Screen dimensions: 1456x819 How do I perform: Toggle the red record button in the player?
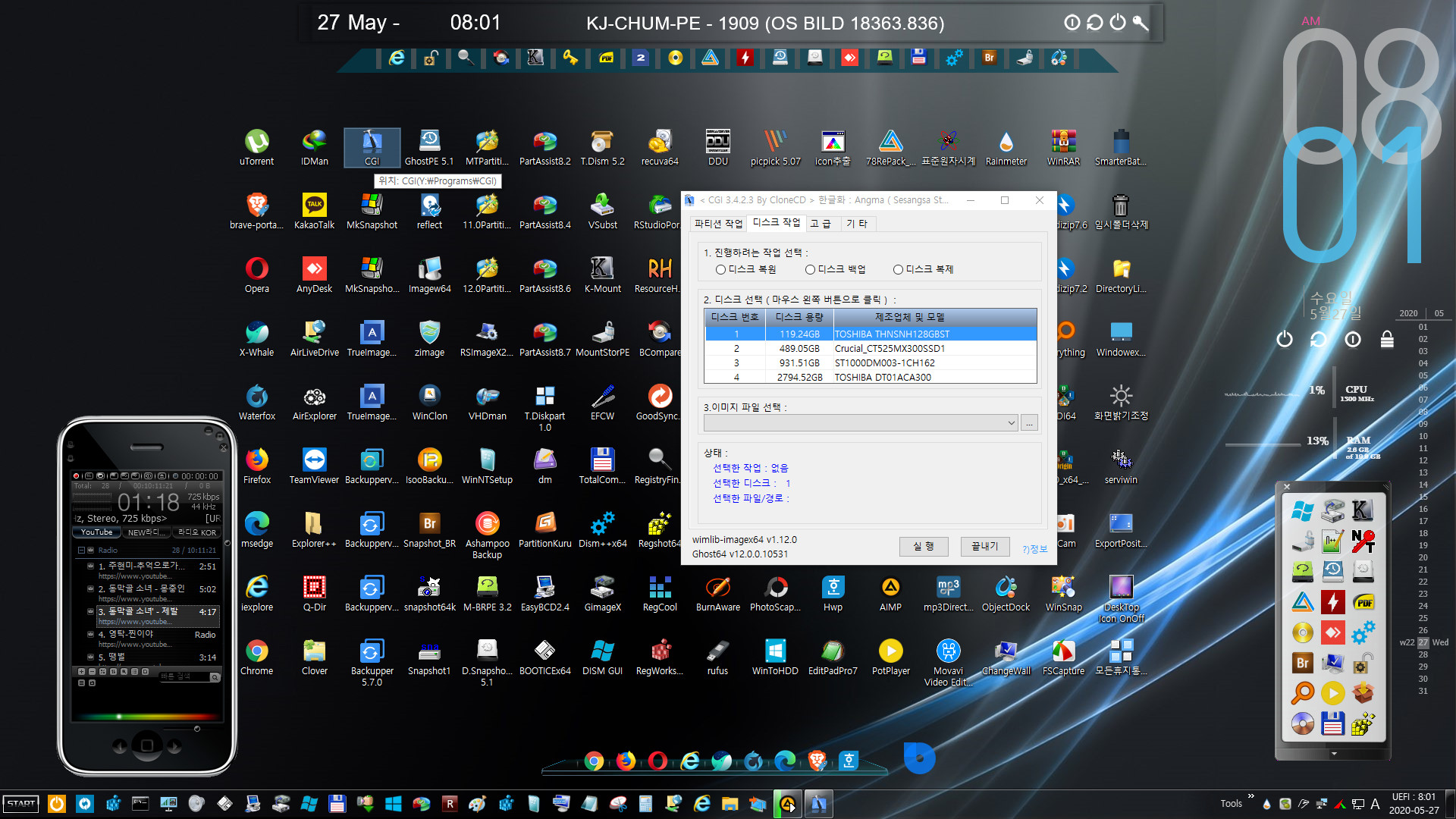coord(77,476)
